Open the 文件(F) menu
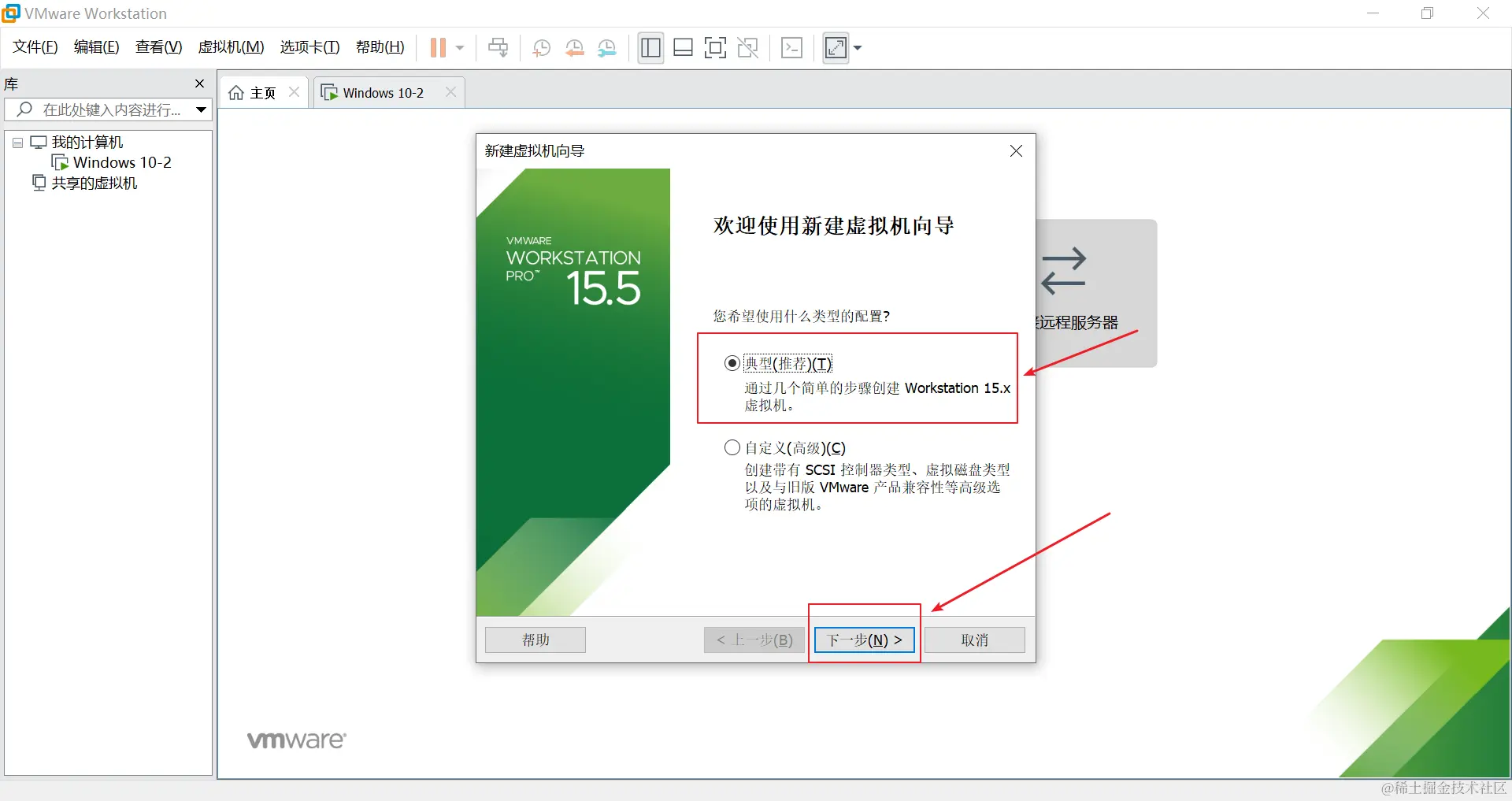1512x801 pixels. click(35, 47)
